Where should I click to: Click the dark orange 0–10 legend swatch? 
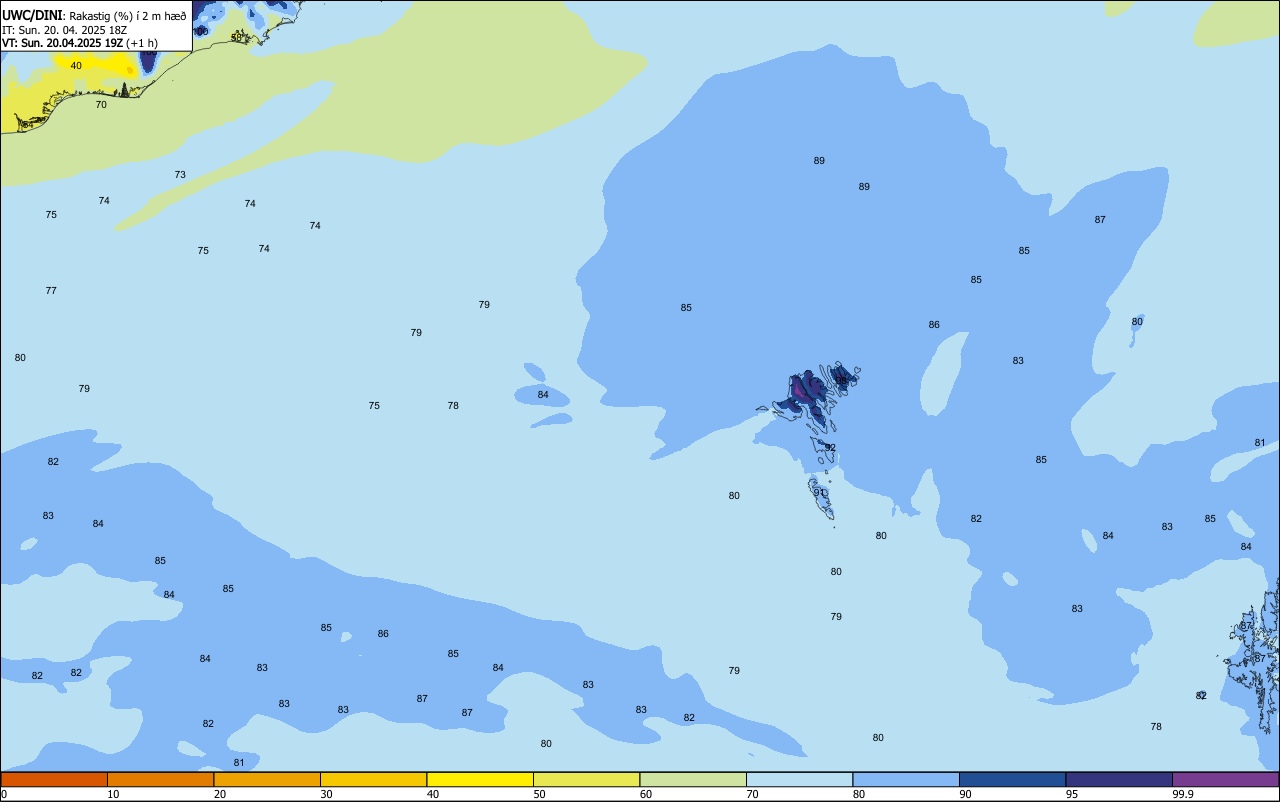pos(54,779)
